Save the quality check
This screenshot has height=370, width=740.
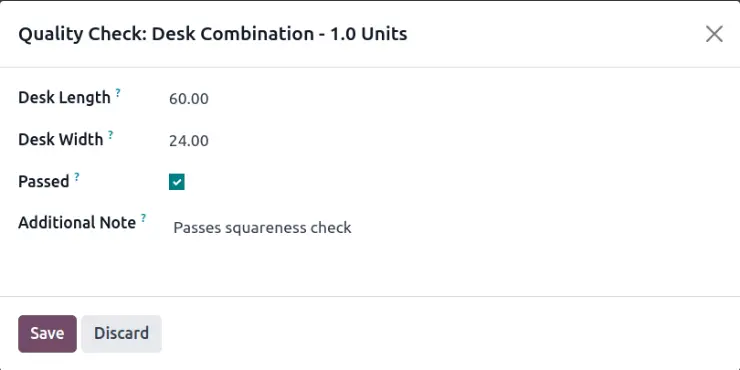47,334
